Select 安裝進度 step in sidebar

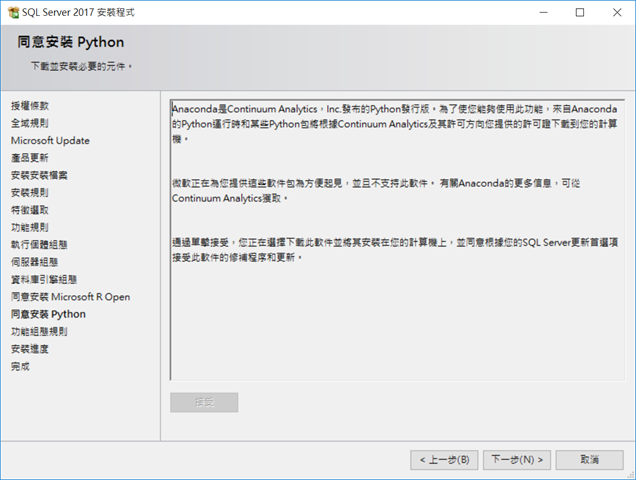click(30, 349)
